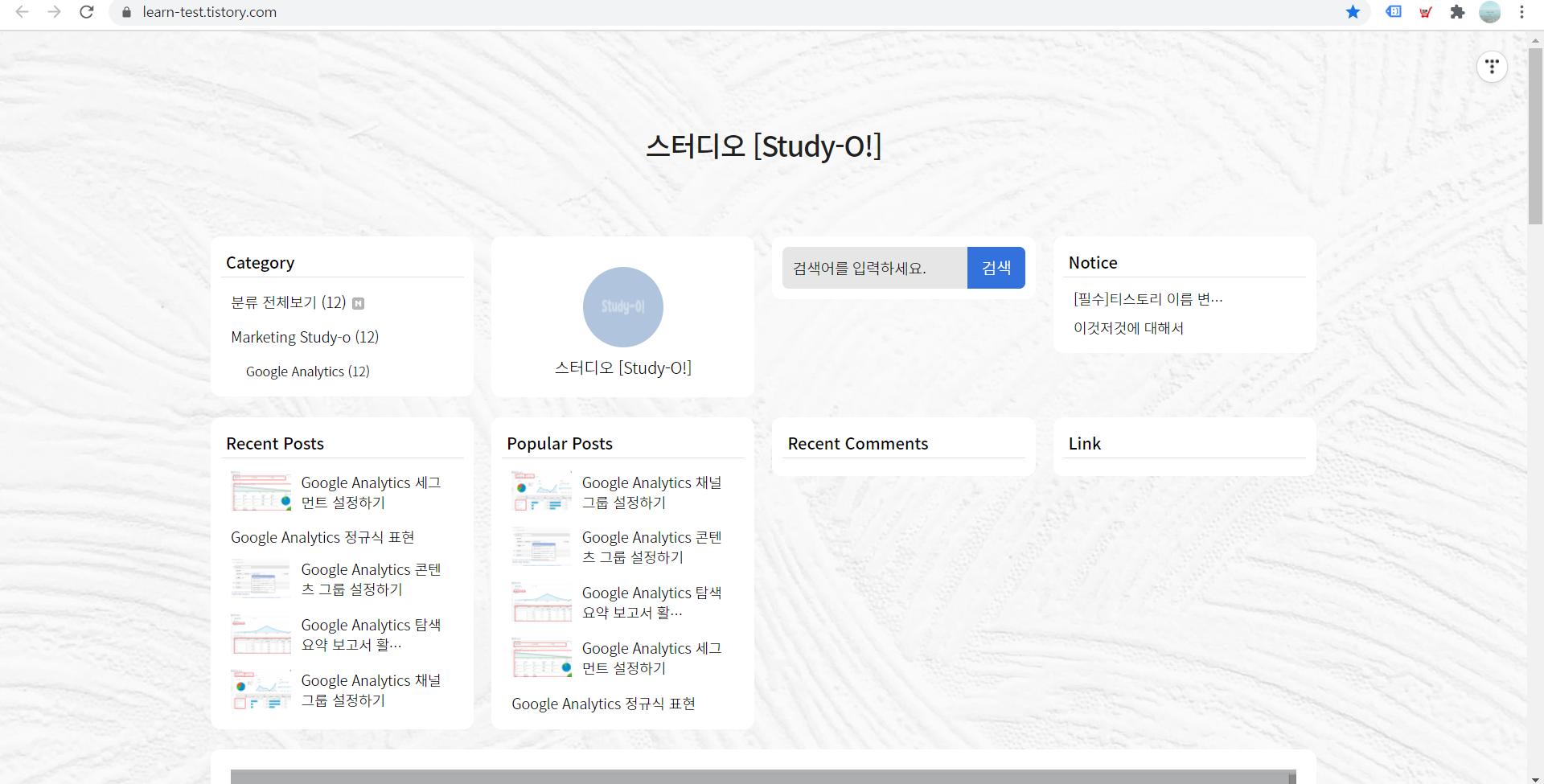Open Marketing Study-o (12) category
1544x784 pixels.
[x=305, y=337]
